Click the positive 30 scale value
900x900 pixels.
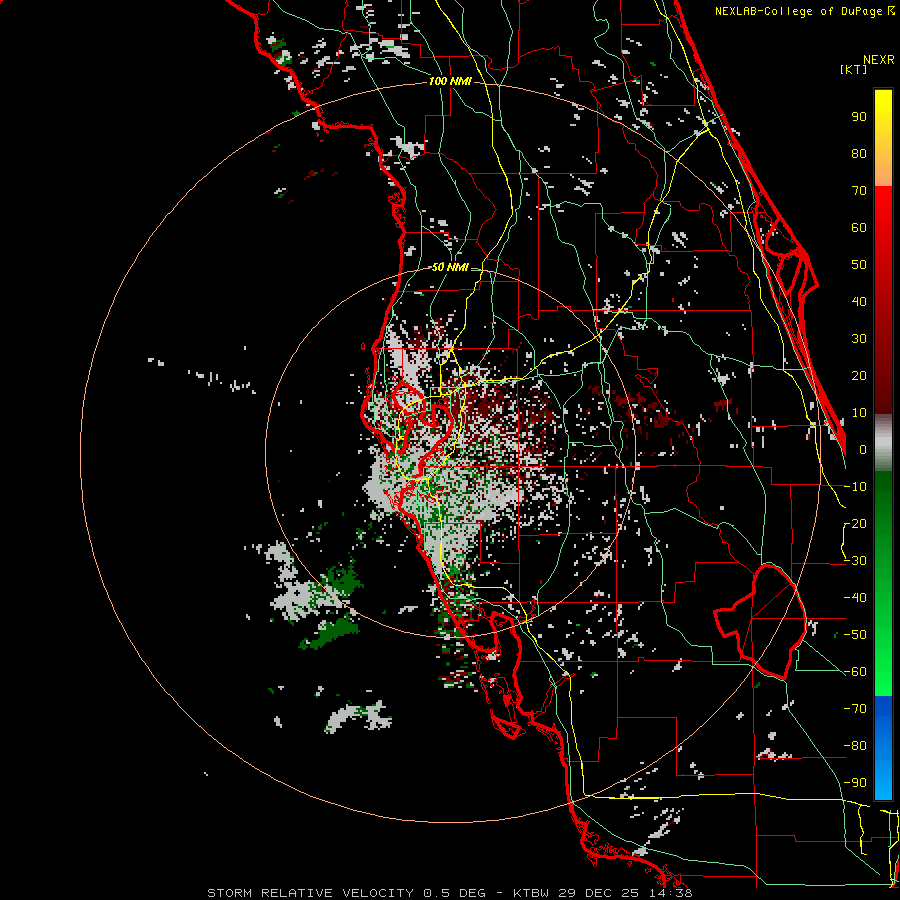pos(859,339)
